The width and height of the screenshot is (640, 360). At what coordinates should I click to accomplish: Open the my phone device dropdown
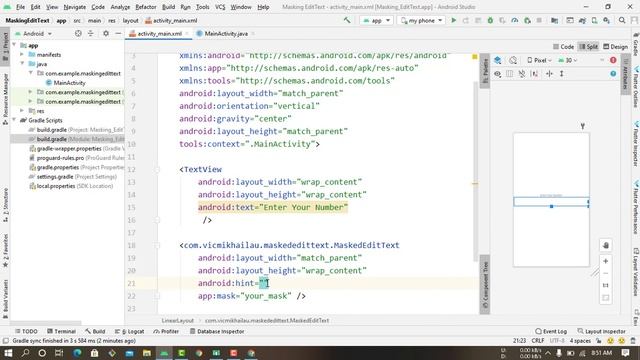tap(422, 20)
